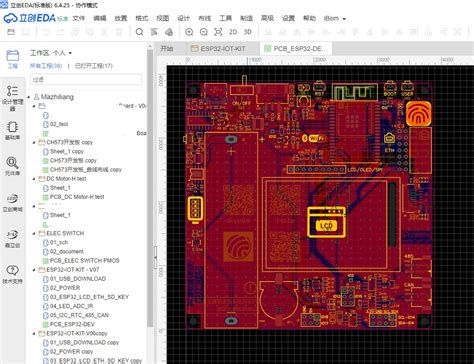The image size is (474, 364).
Task: Click the project filter input field
Action: click(x=86, y=79)
